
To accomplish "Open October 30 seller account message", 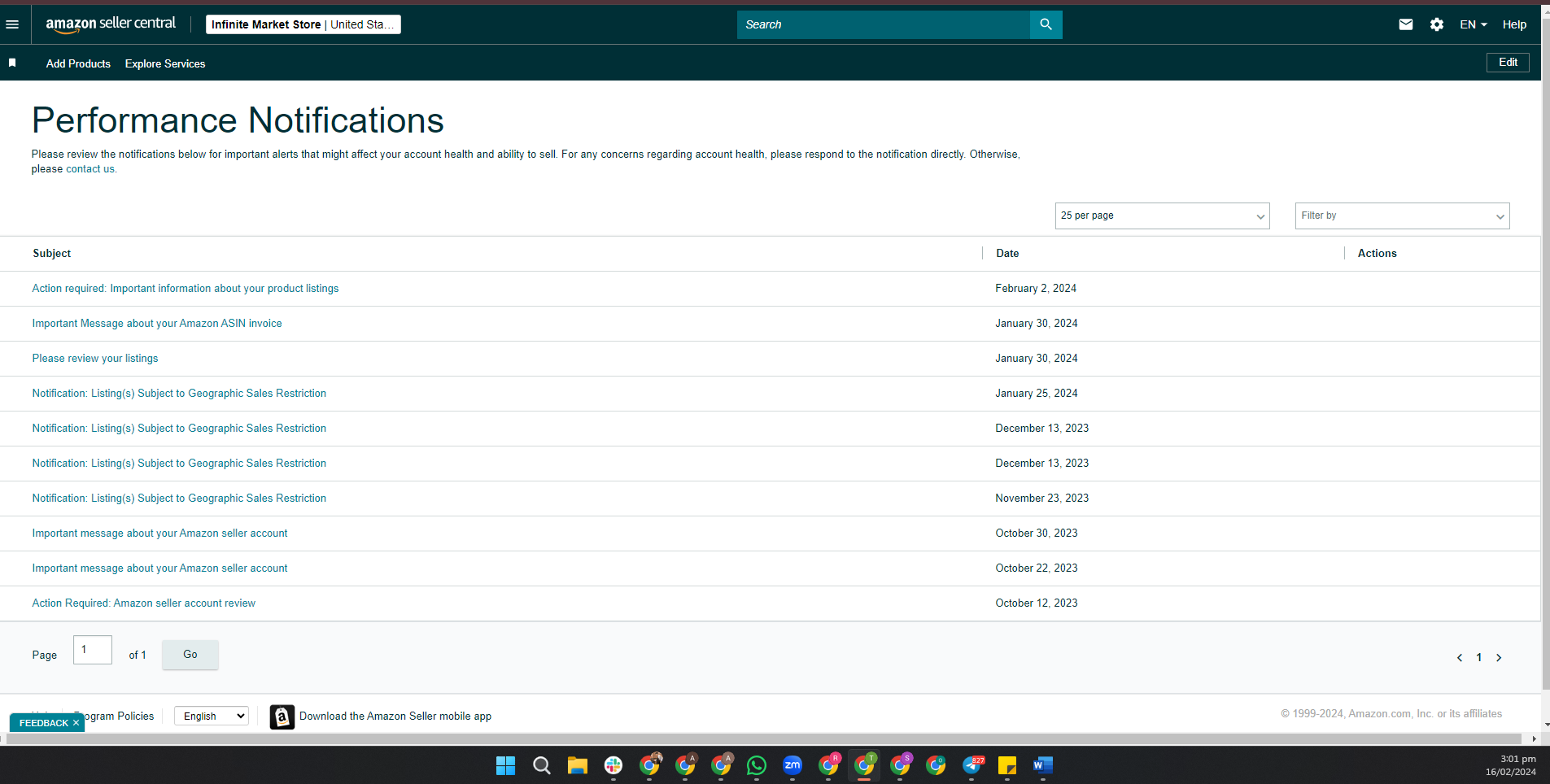I will point(159,534).
